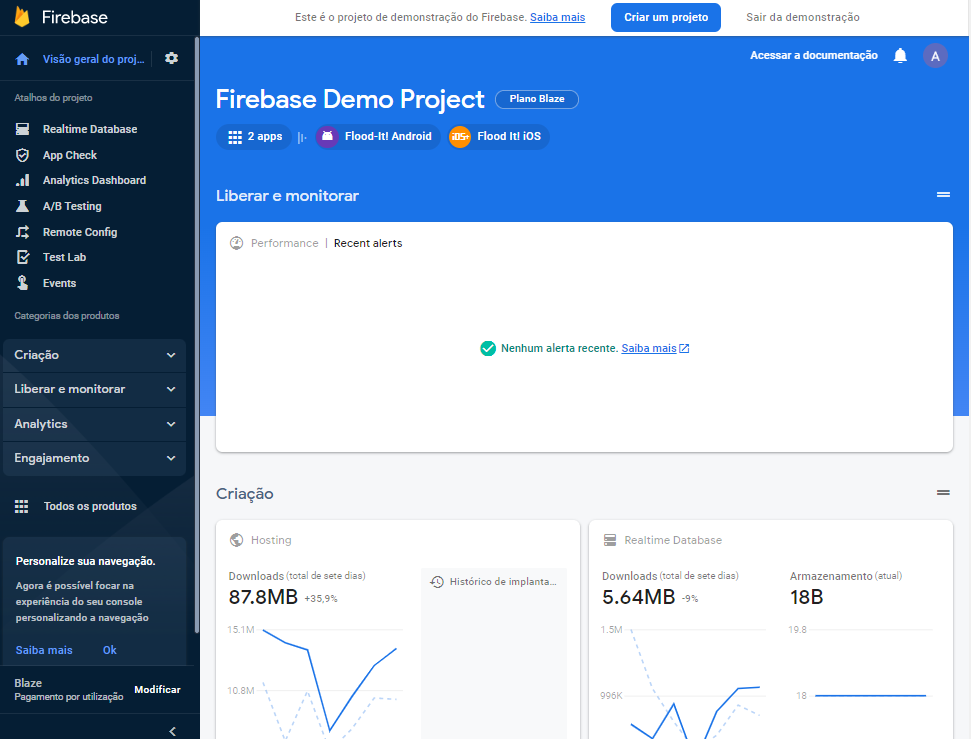Click Visão geral do projeto link
The width and height of the screenshot is (971, 739).
pyautogui.click(x=94, y=59)
